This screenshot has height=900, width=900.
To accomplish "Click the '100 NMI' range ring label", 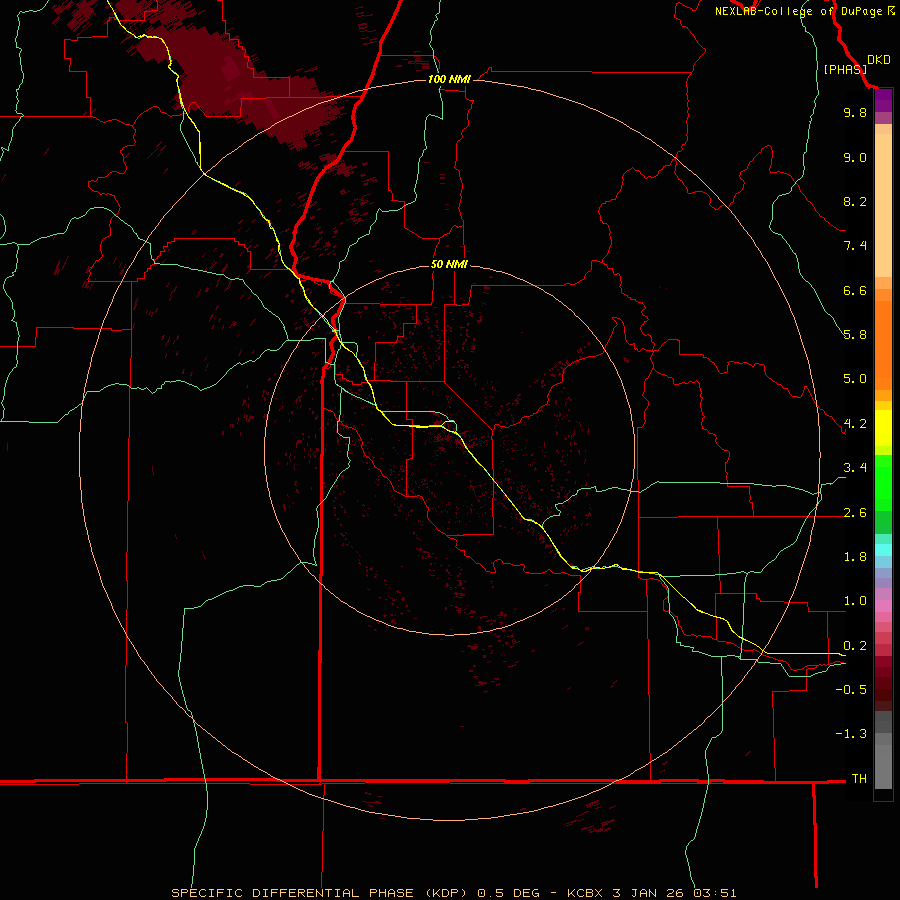I will click(x=449, y=79).
